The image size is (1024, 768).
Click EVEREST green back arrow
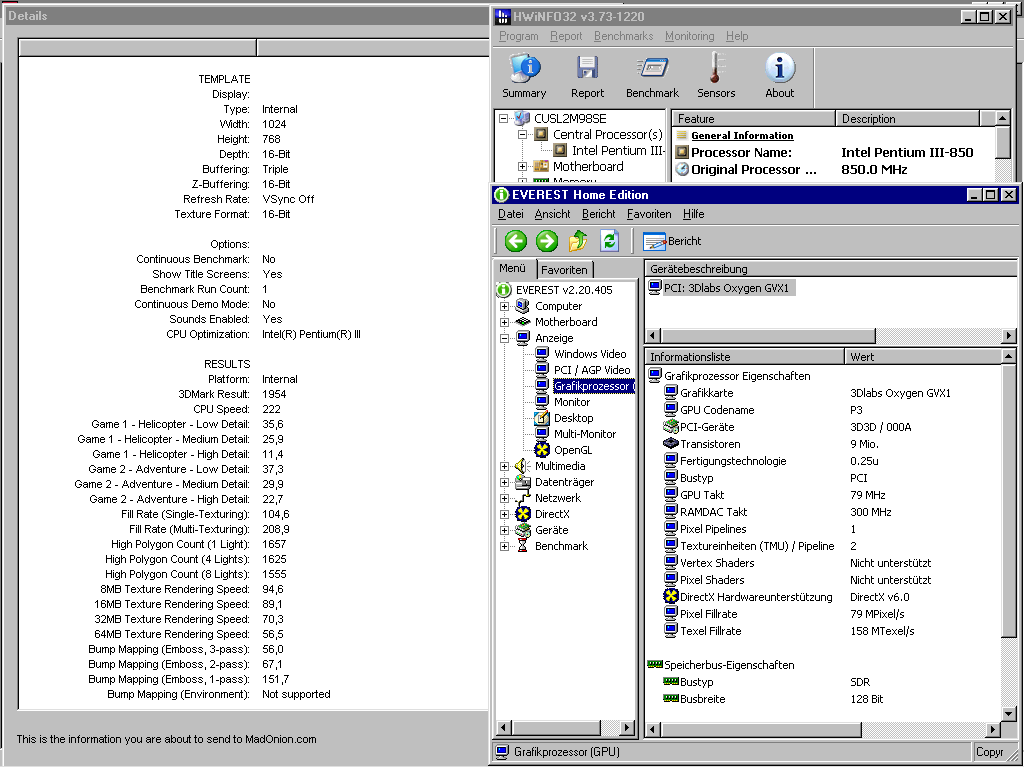click(515, 241)
